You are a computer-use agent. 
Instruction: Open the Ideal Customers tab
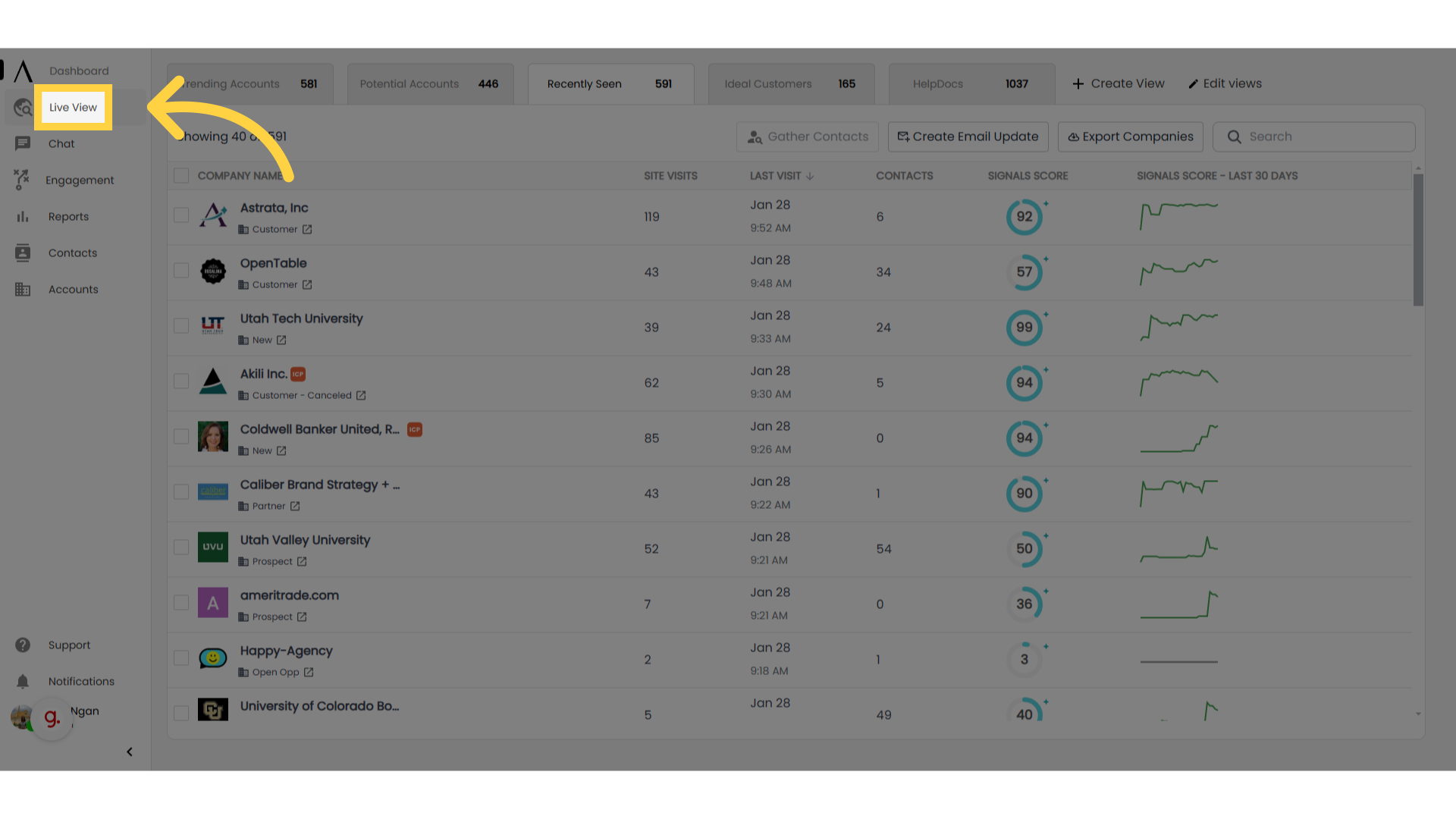(791, 83)
